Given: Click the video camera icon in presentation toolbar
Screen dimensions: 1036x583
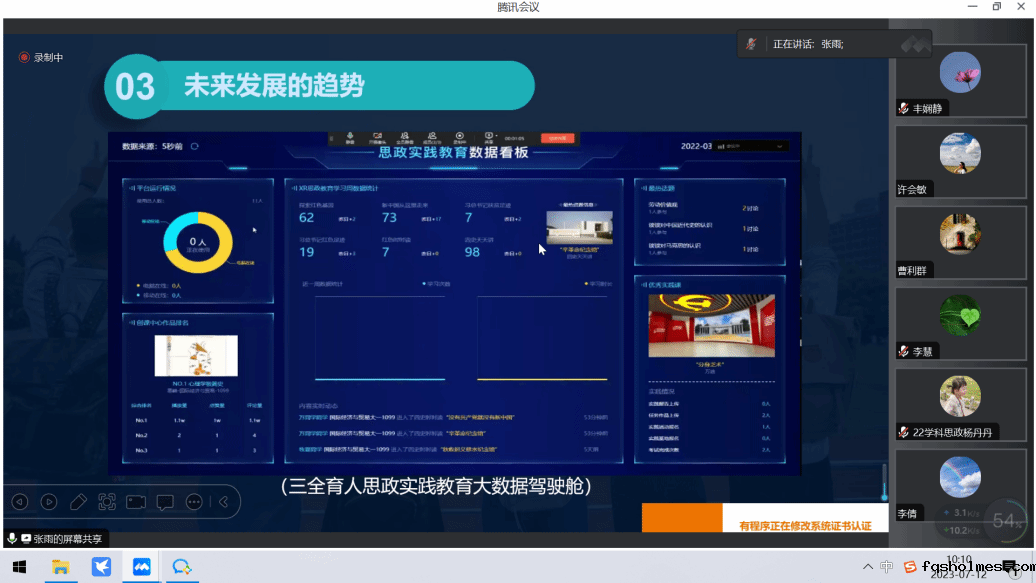Looking at the screenshot, I should 136,501.
